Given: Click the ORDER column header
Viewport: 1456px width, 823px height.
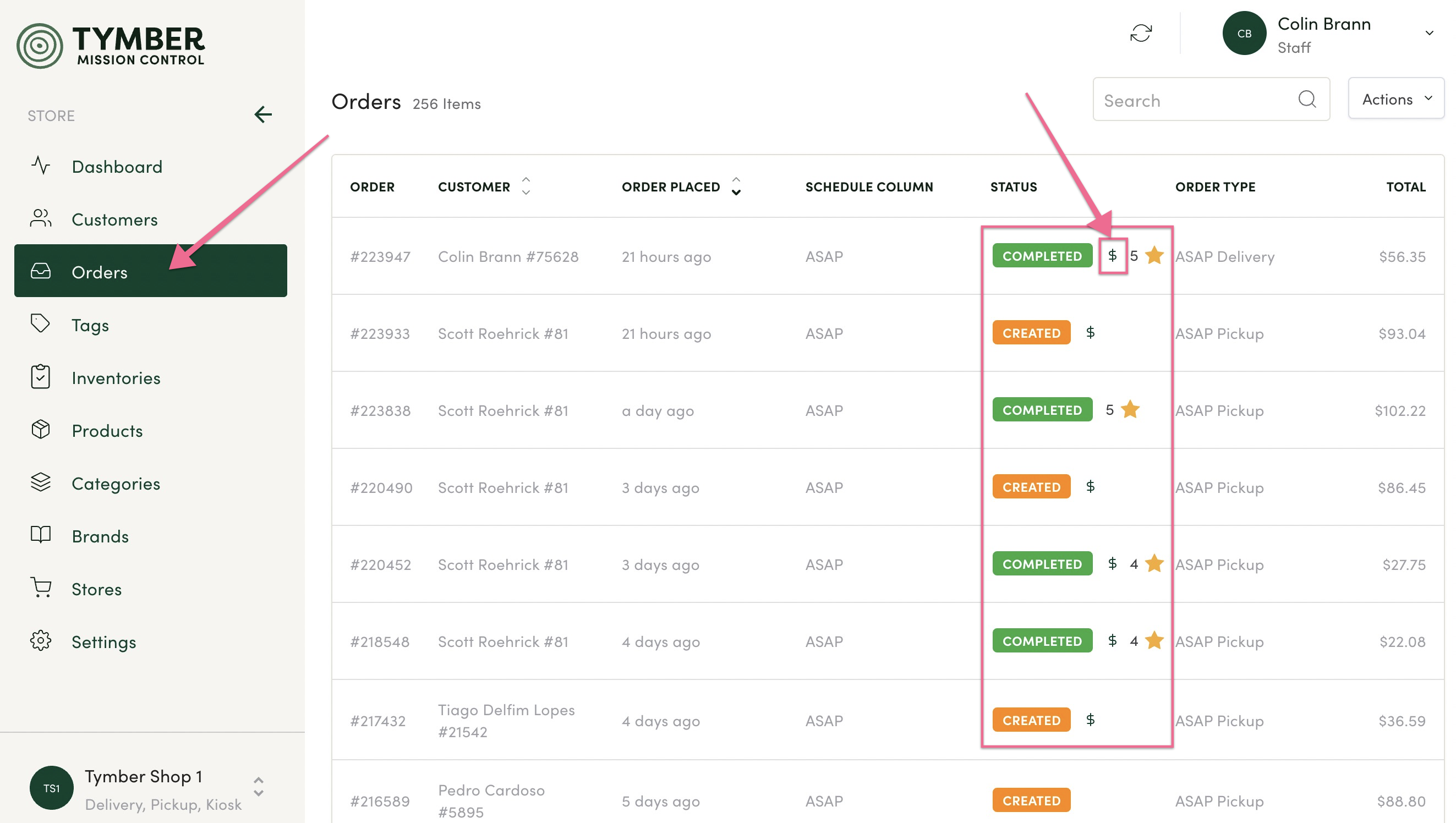Looking at the screenshot, I should point(373,186).
